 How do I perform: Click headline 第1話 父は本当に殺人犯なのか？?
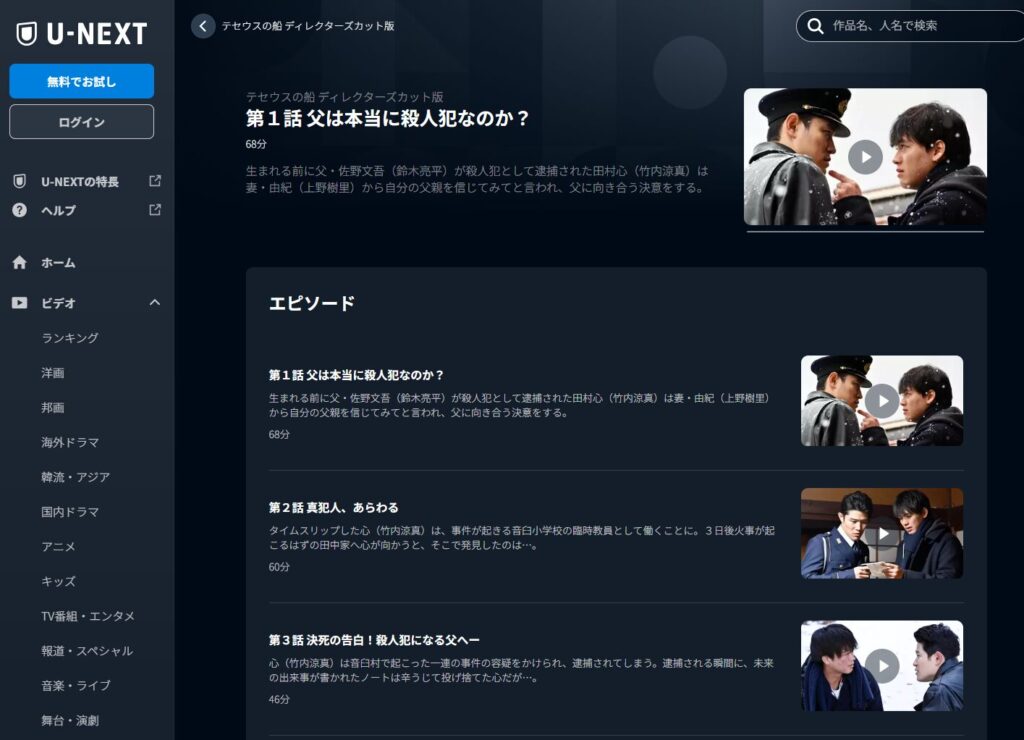coord(387,118)
